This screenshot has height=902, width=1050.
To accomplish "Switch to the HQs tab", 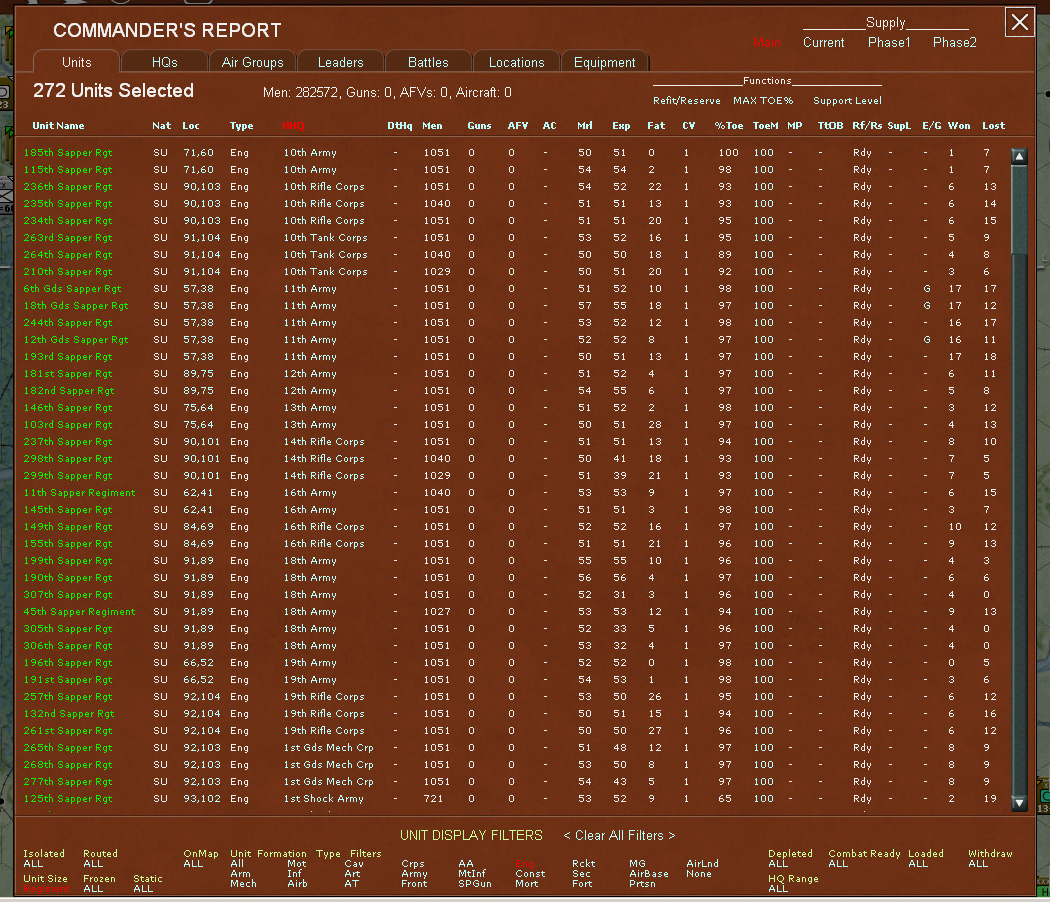I will click(165, 62).
